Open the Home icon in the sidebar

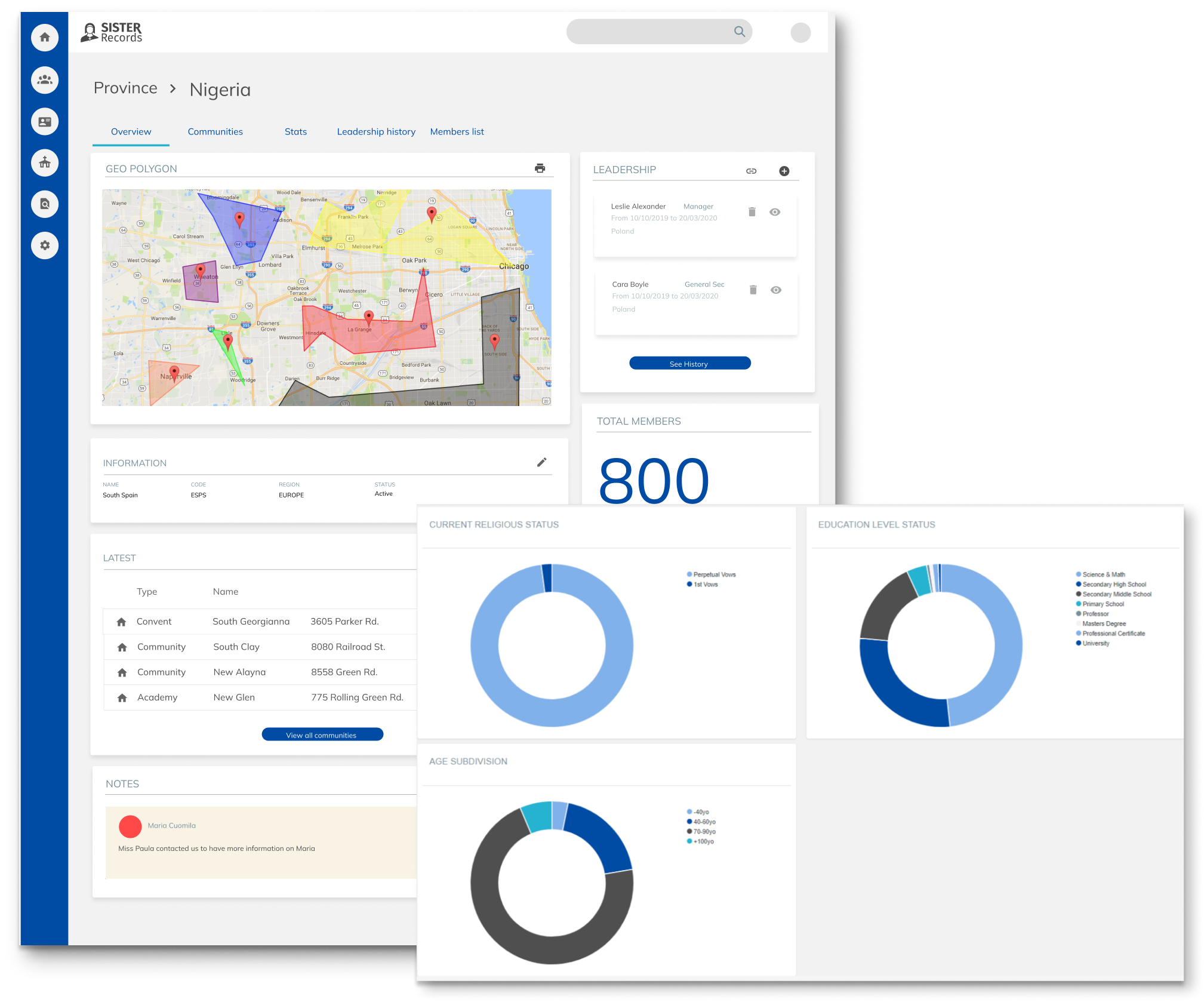tap(45, 37)
